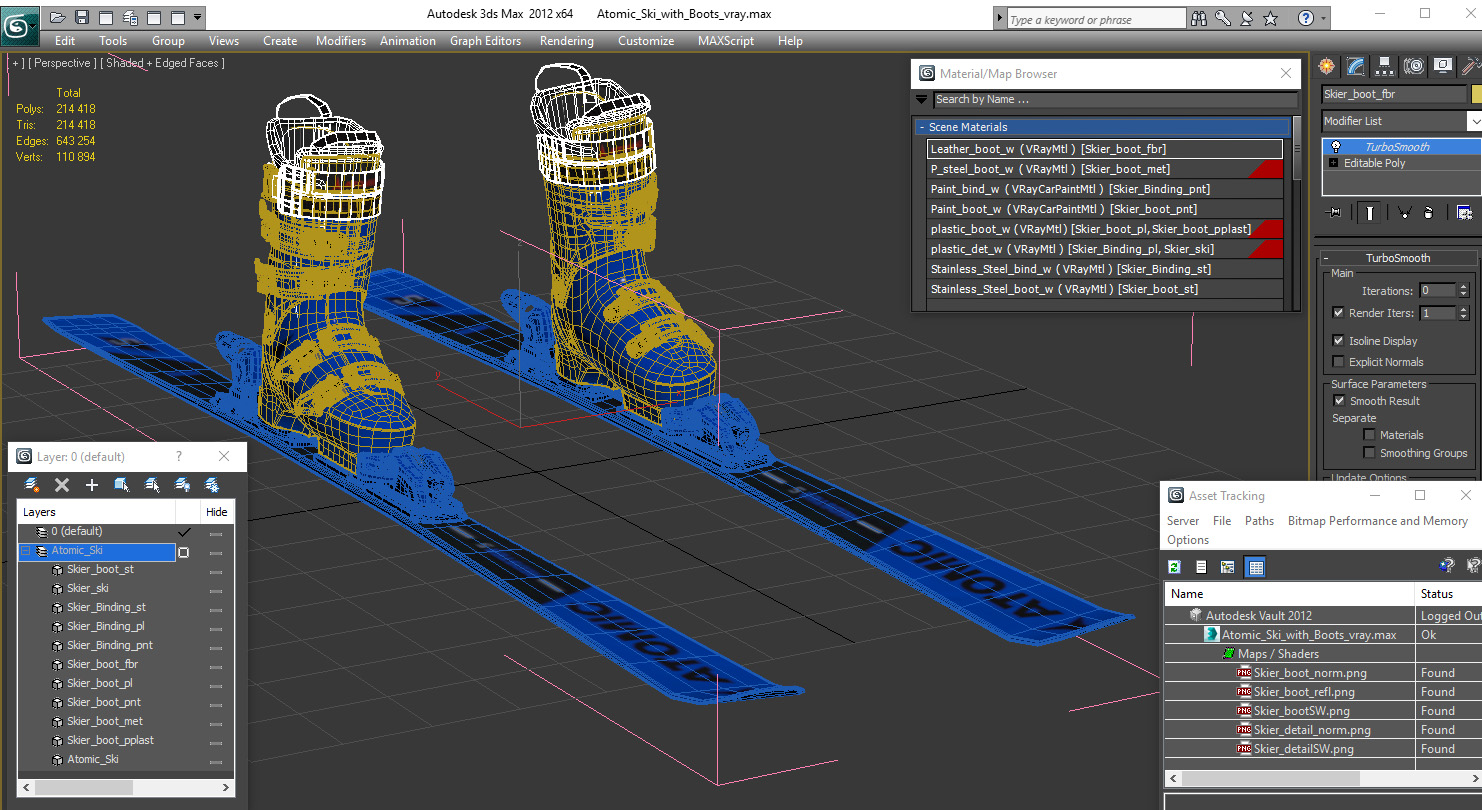The height and width of the screenshot is (810, 1482).
Task: Click the object color swatch beside Skier_boot_fbr
Action: (1476, 94)
